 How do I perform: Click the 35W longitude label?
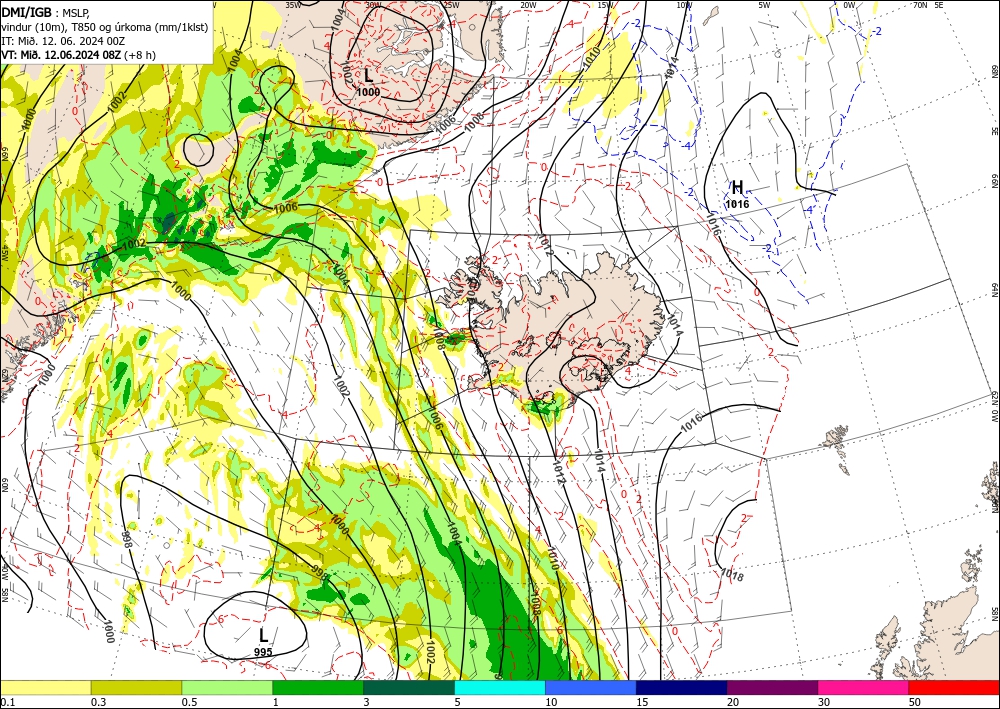[293, 5]
